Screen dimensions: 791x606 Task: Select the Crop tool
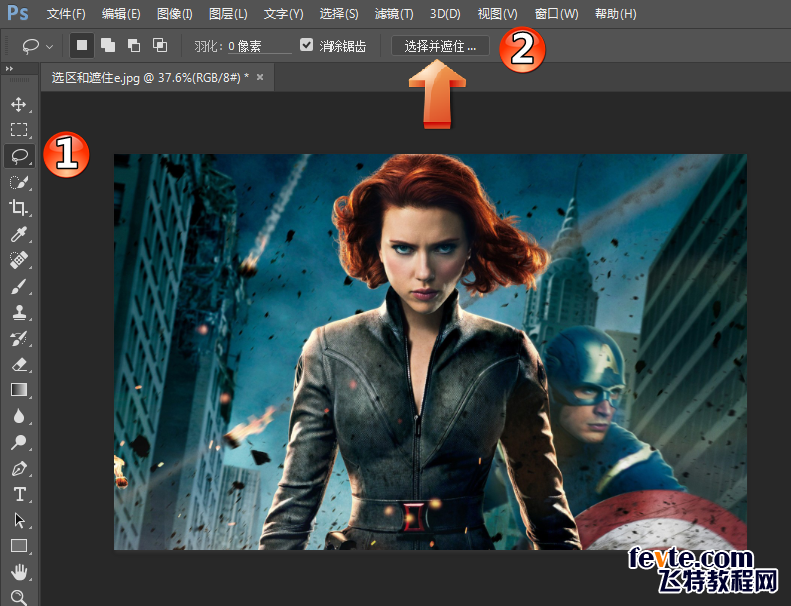pyautogui.click(x=19, y=208)
